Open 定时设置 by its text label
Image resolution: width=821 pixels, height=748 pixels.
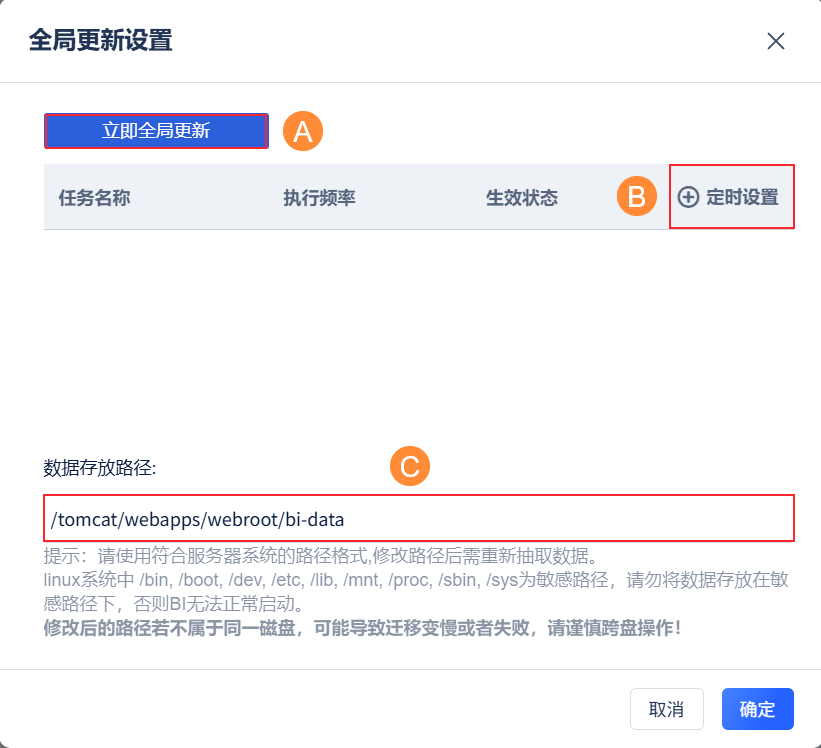click(x=742, y=197)
